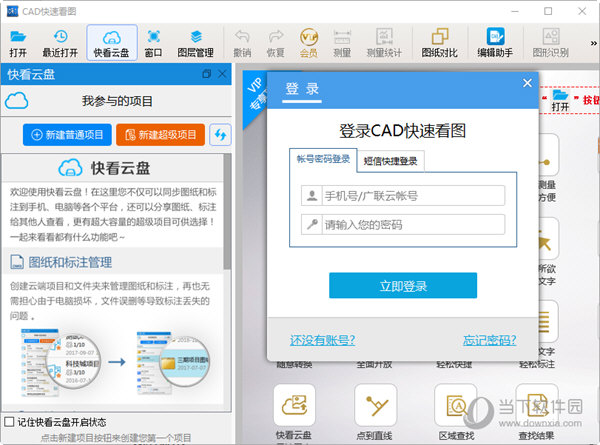Open 图层管理 layer manager

[x=196, y=43]
